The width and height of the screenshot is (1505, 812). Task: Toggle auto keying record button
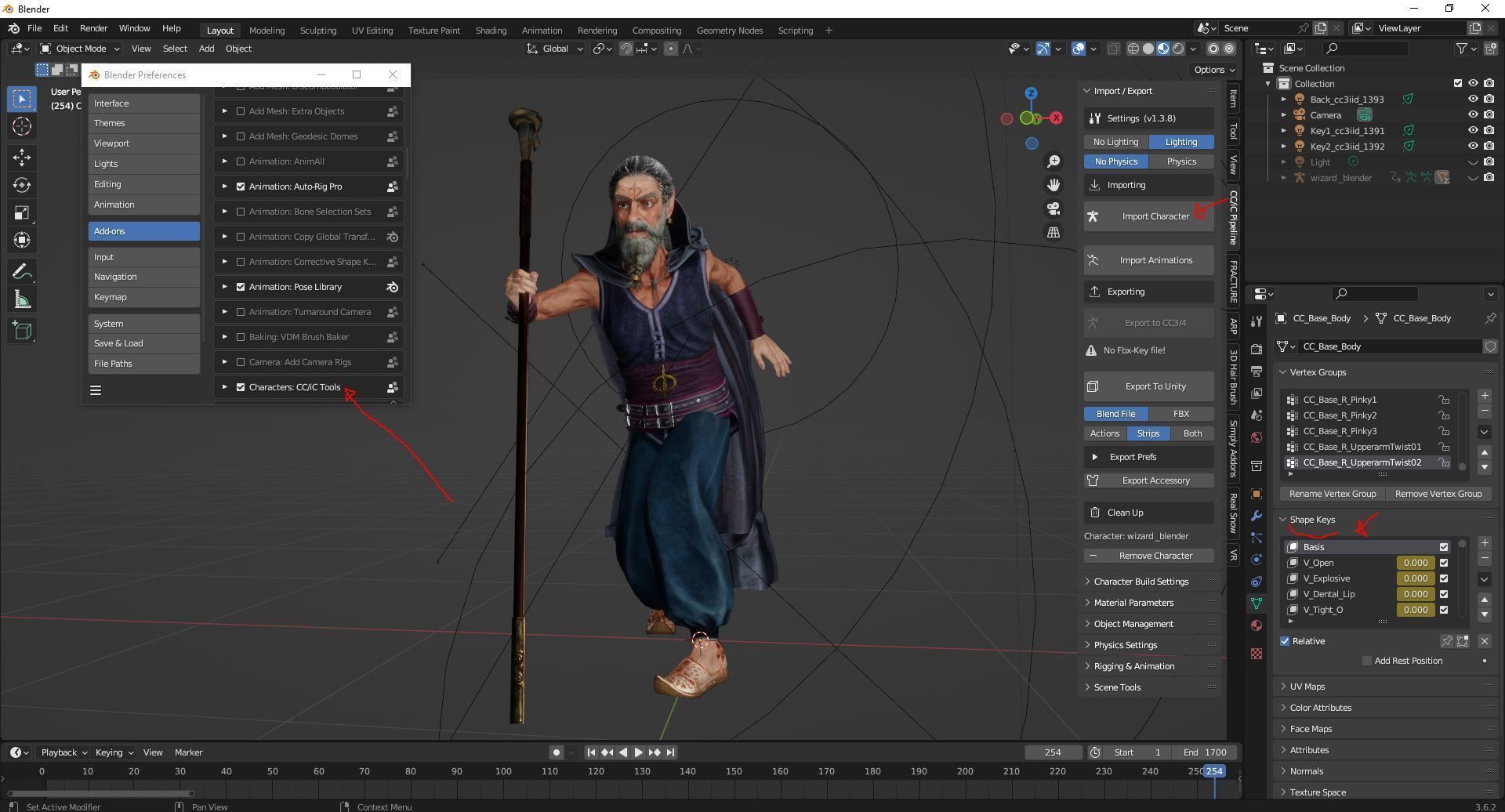556,752
